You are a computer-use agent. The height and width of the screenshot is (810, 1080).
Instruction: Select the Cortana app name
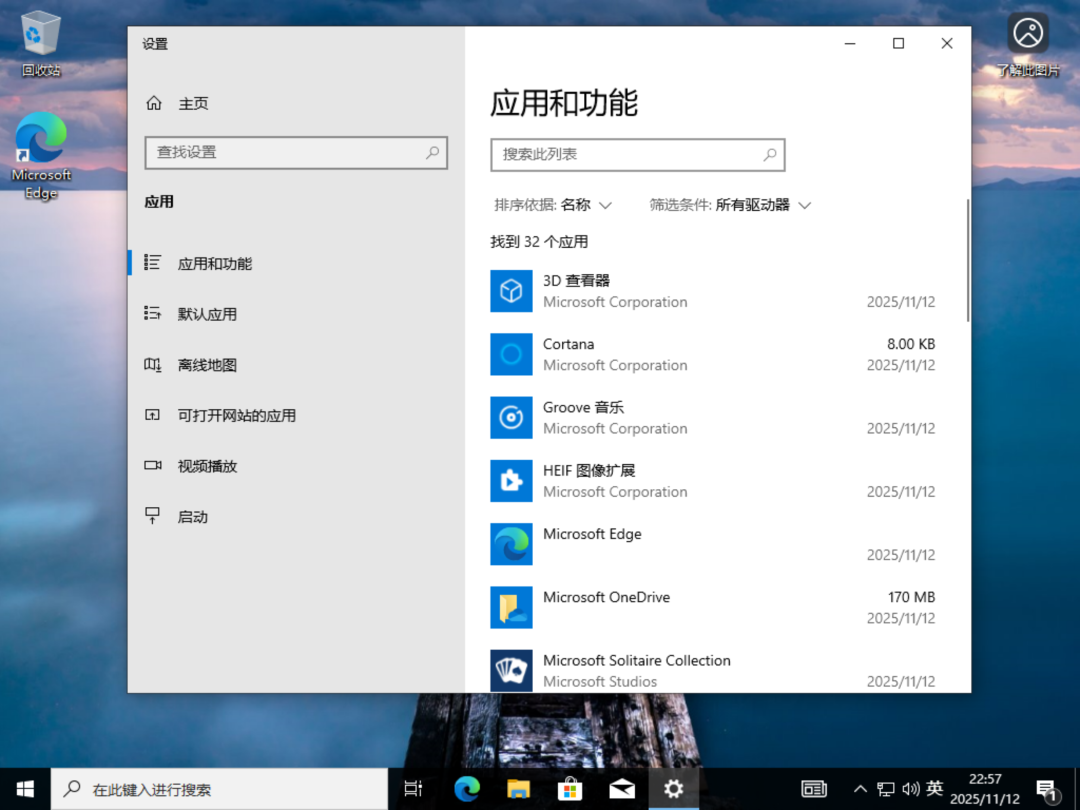pyautogui.click(x=568, y=344)
